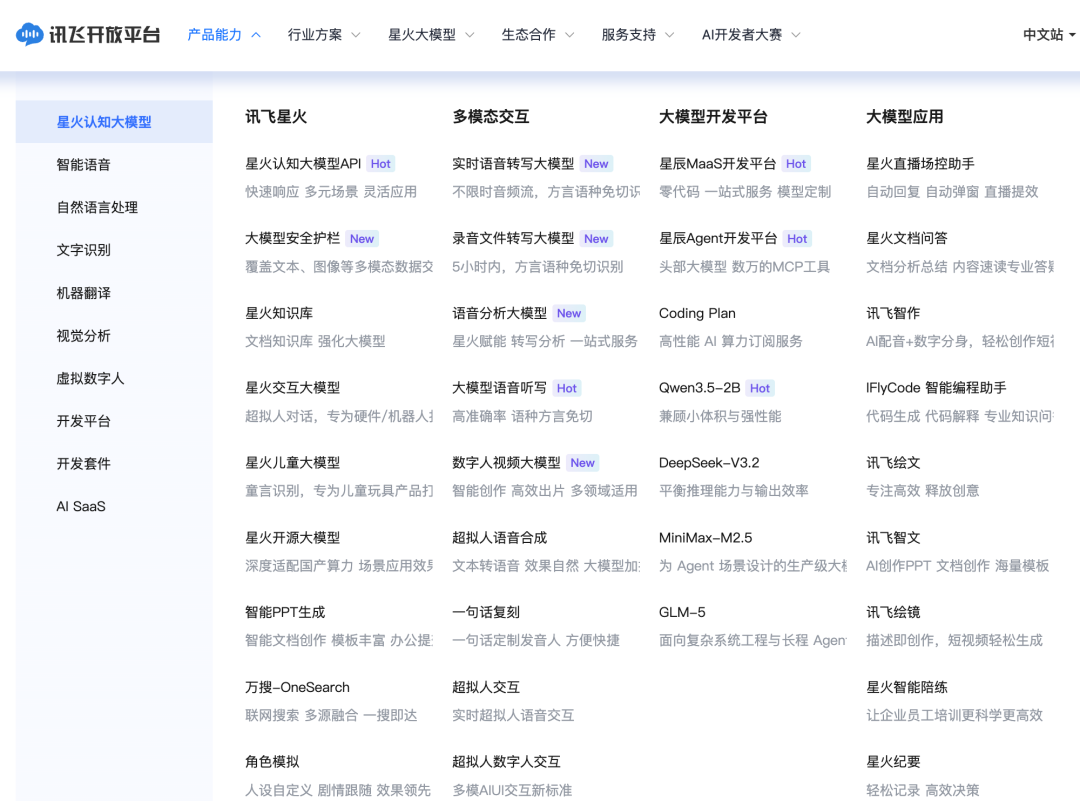
Task: Expand the 服务支持 dropdown chevron
Action: click(x=669, y=35)
